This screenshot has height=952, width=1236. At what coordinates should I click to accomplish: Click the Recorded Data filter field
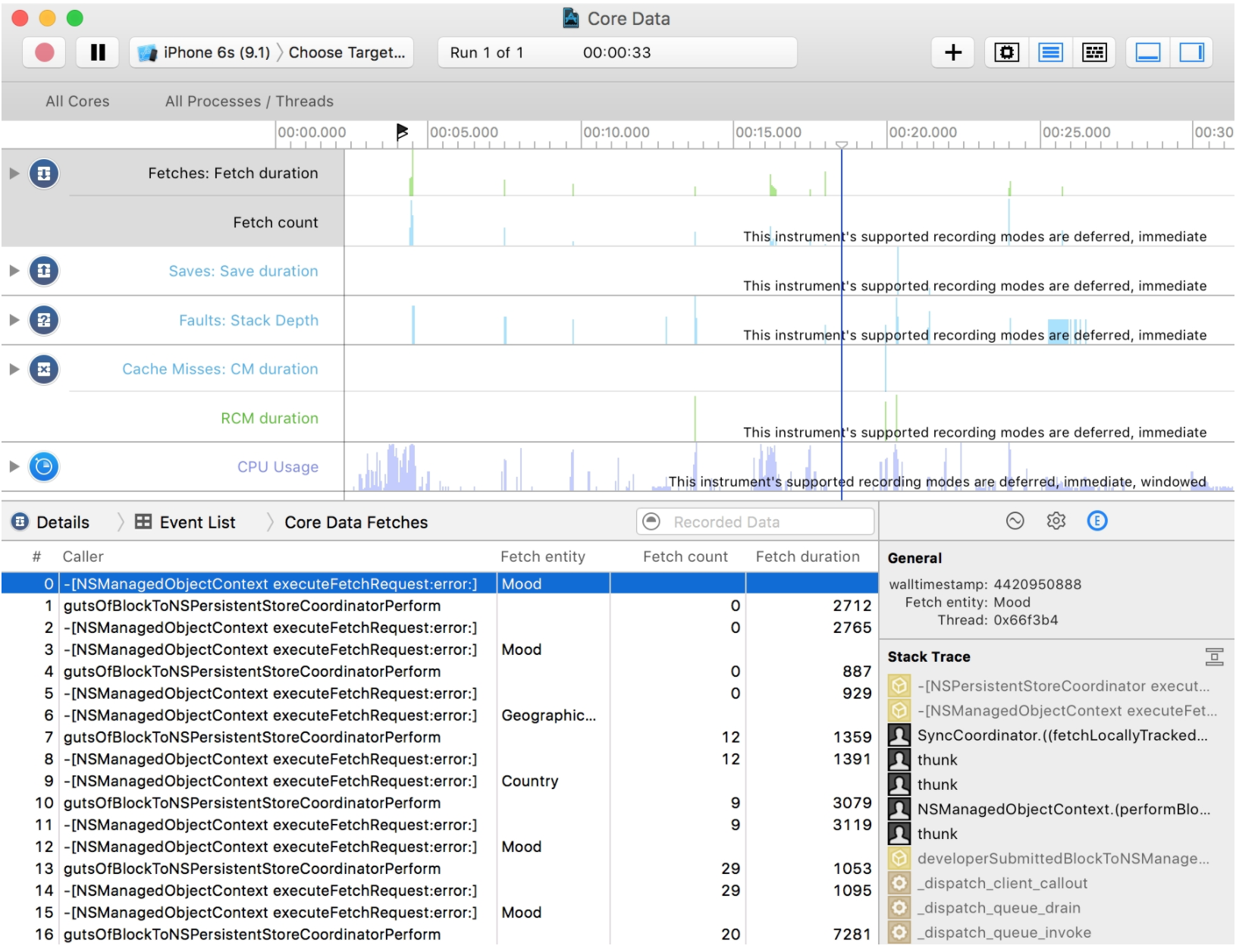pos(755,521)
